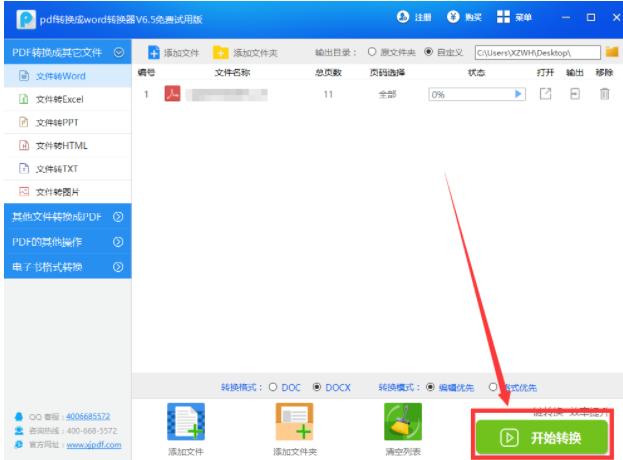
Task: Choose DOCX conversion format radio
Action: [x=317, y=387]
